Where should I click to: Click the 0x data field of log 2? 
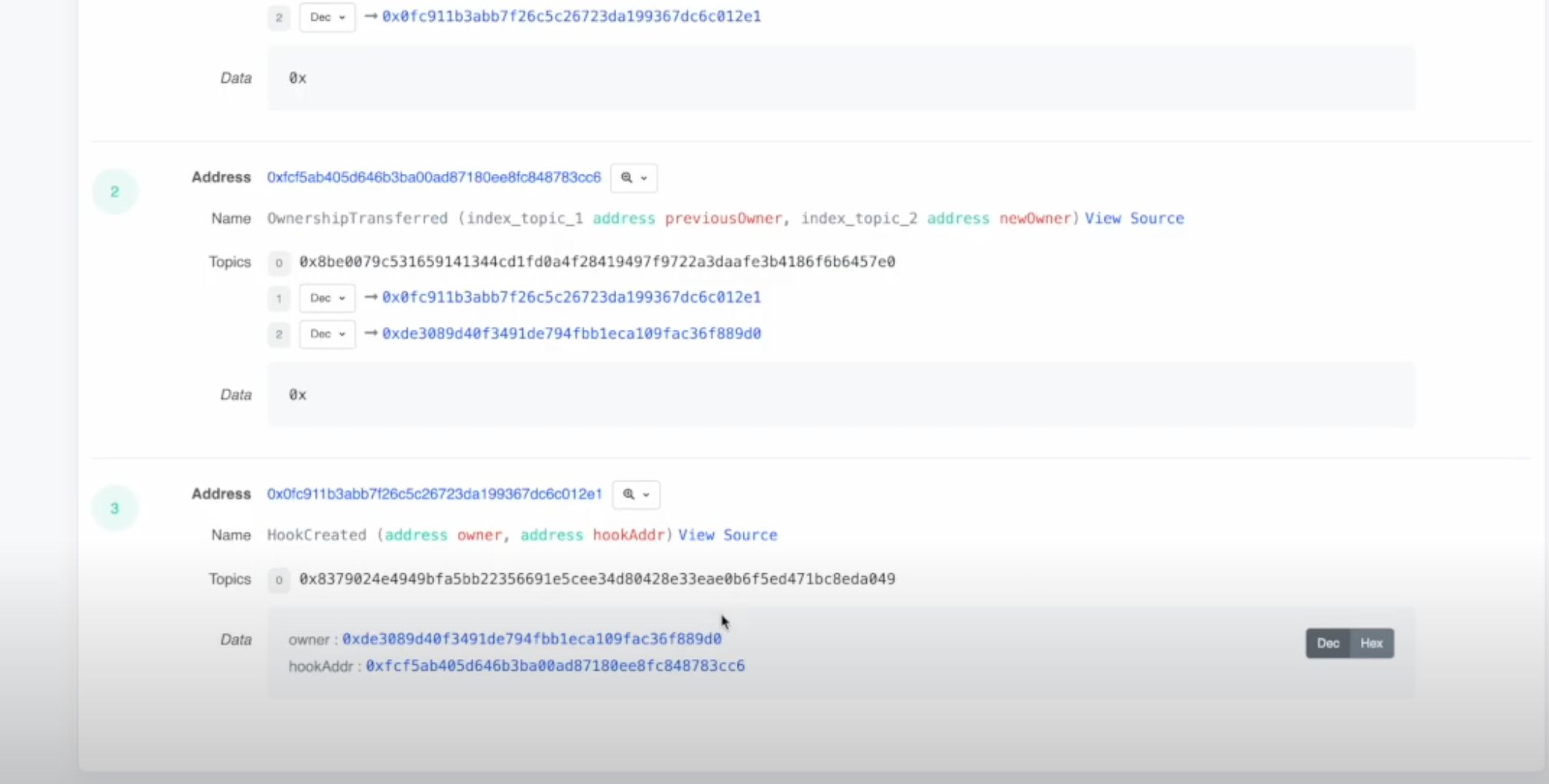point(841,395)
